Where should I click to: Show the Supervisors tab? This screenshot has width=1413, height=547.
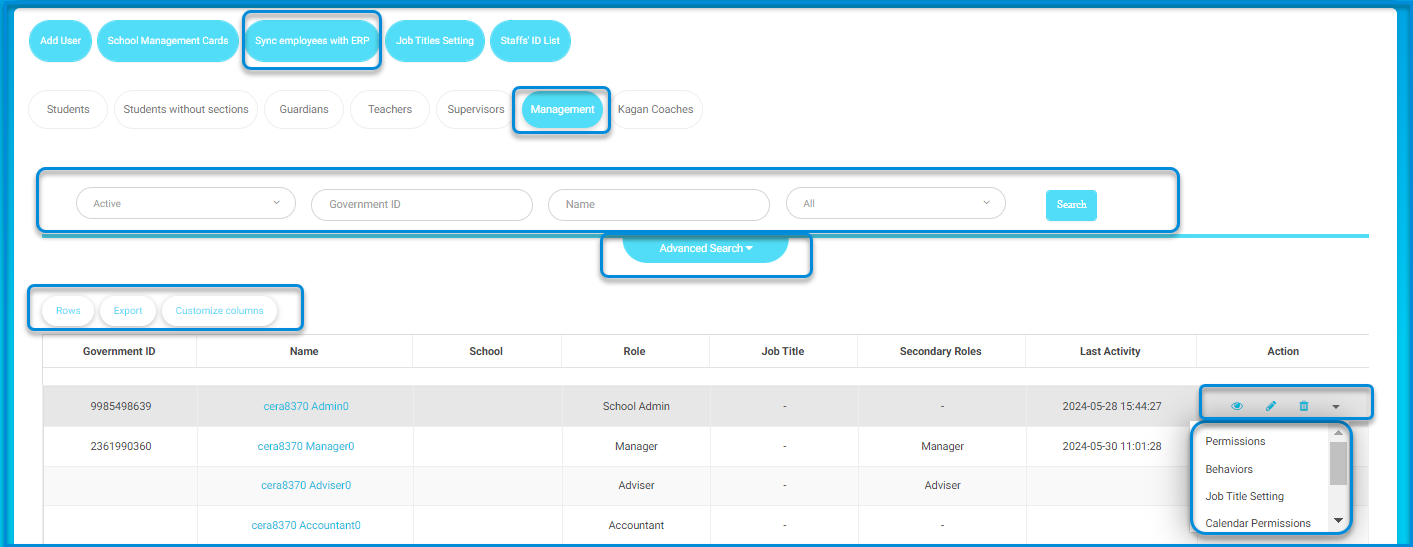pos(476,109)
